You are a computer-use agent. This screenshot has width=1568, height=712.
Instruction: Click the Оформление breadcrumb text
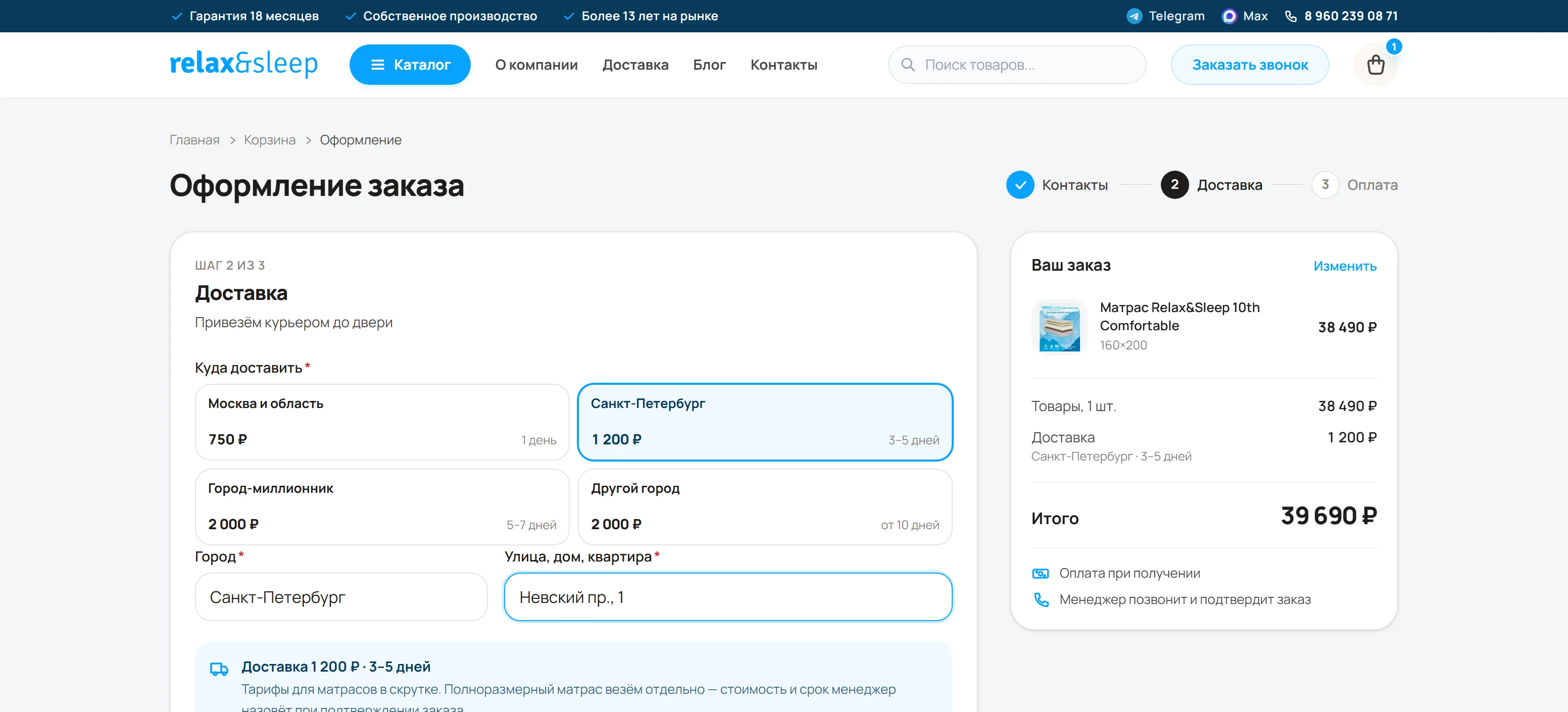point(360,140)
